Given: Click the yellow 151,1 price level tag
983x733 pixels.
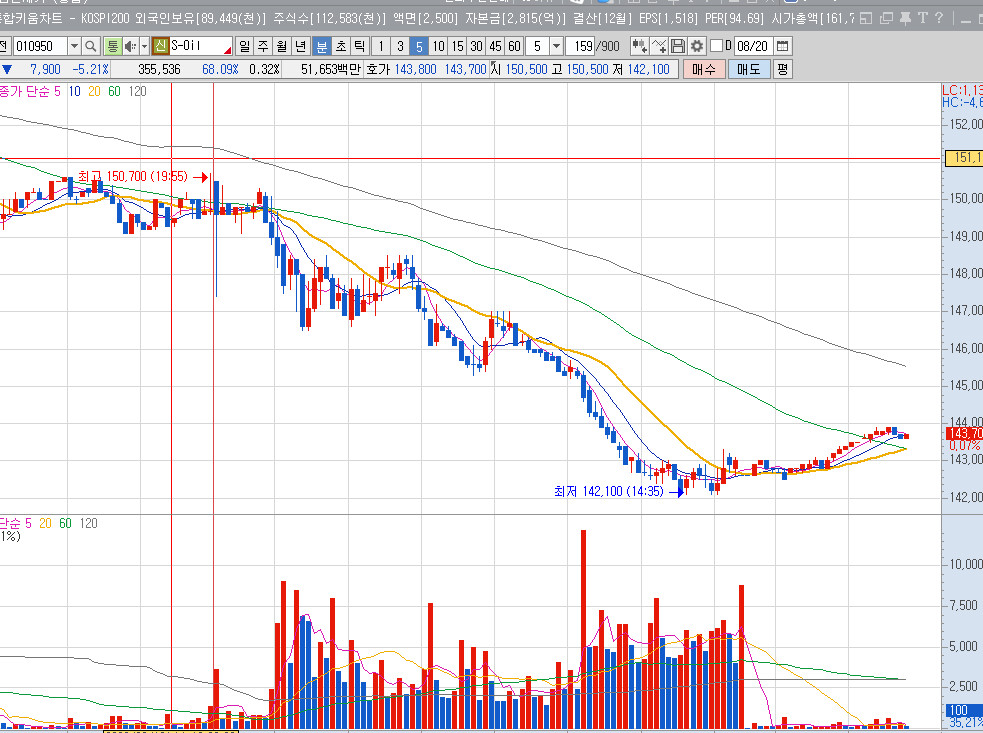Looking at the screenshot, I should tap(964, 158).
